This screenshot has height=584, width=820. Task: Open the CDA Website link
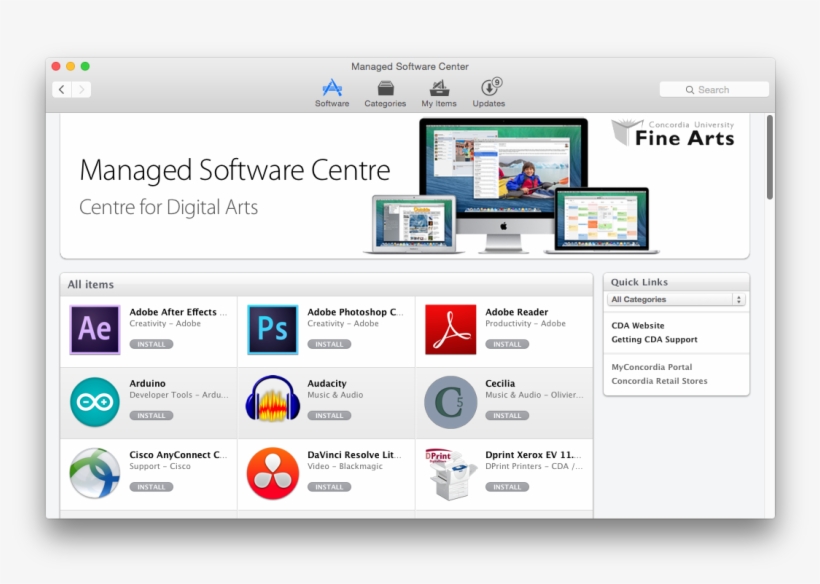click(x=638, y=326)
